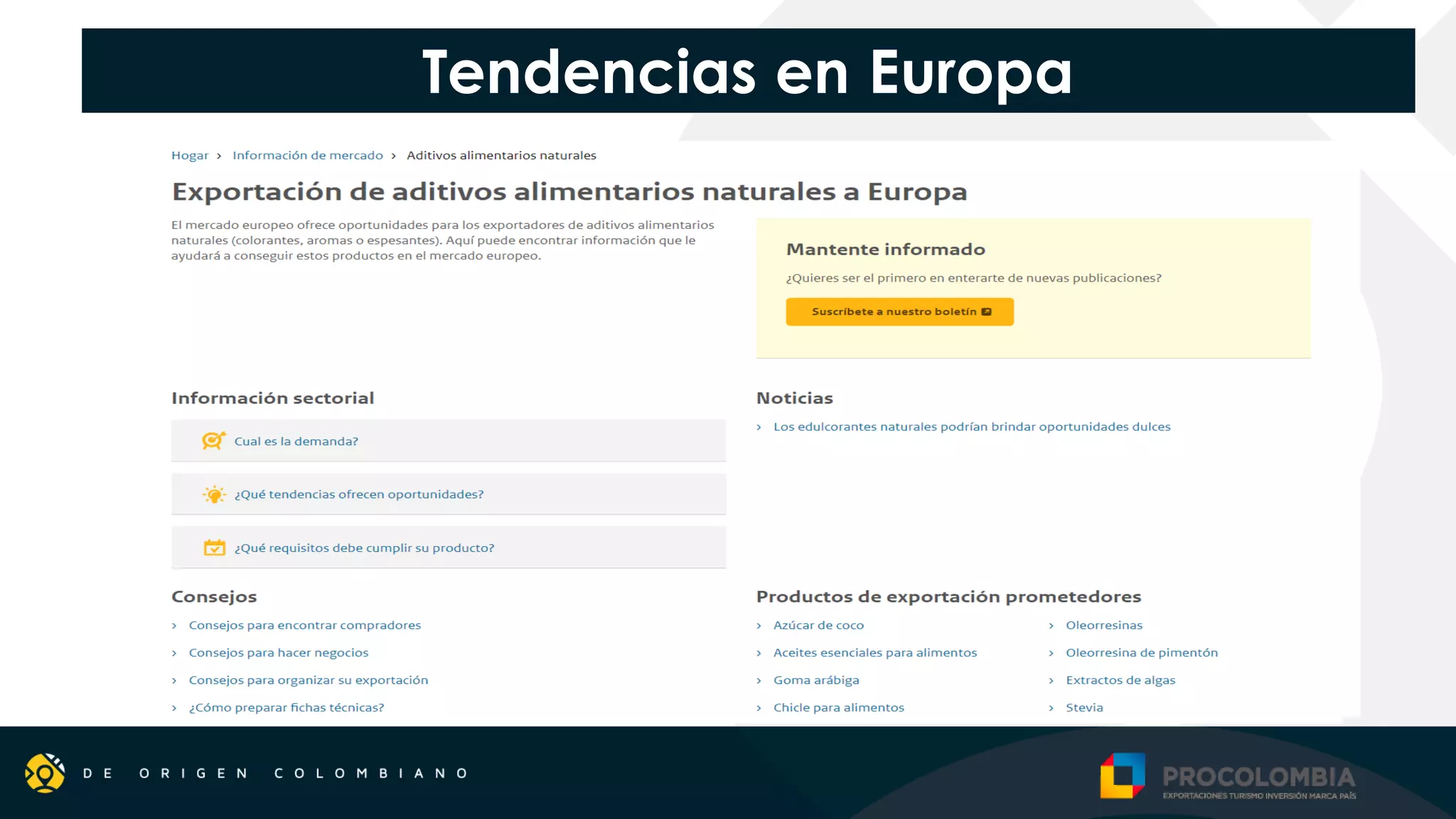Open Consejos para encontrar compradores
The image size is (1456, 819).
point(305,625)
